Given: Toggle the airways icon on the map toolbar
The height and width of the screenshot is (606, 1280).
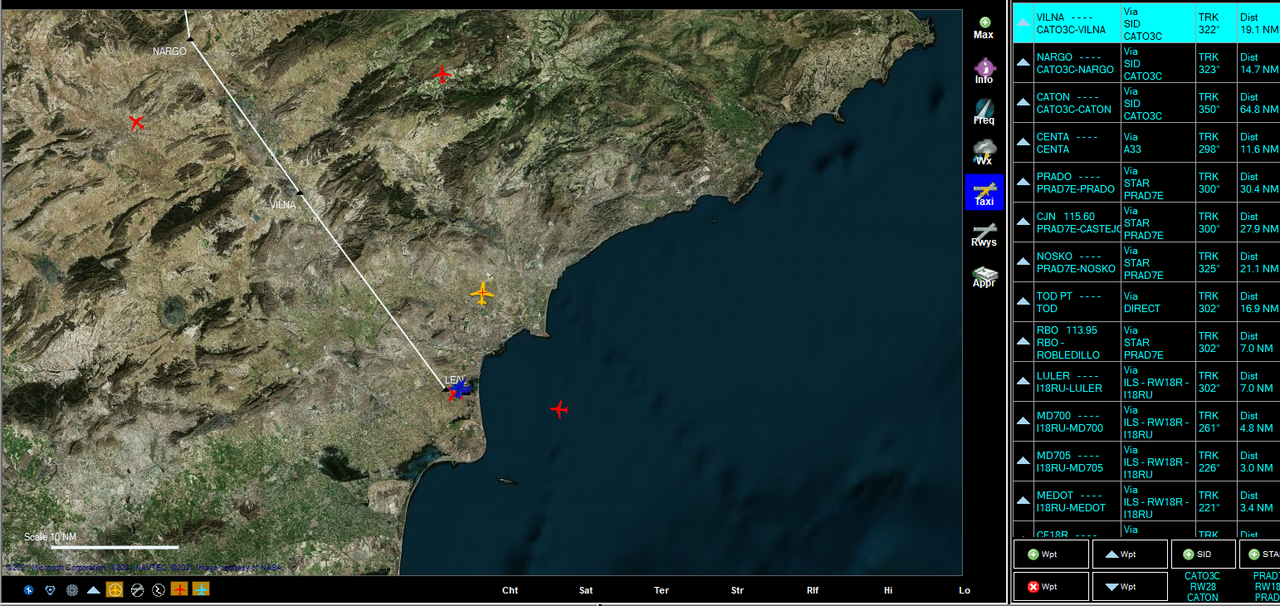Looking at the screenshot, I should [x=158, y=590].
